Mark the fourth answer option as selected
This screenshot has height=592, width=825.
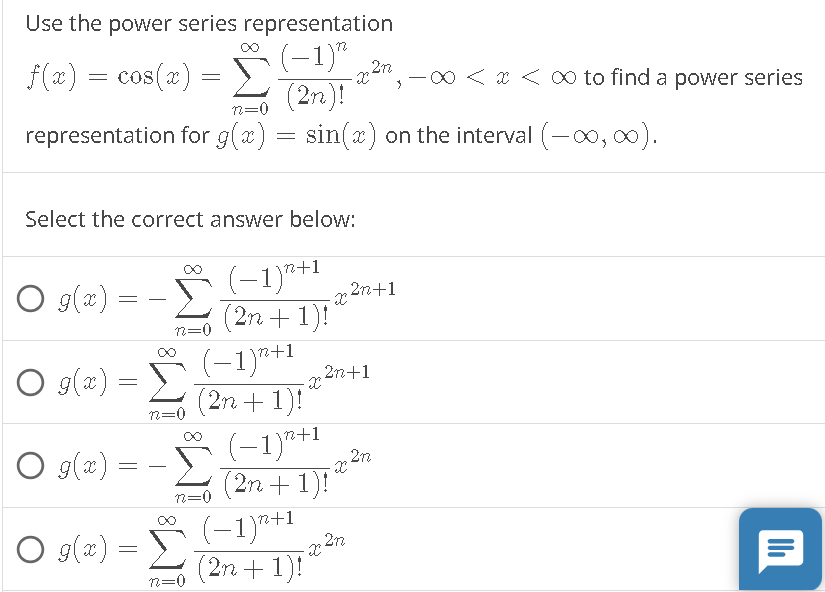click(x=30, y=548)
